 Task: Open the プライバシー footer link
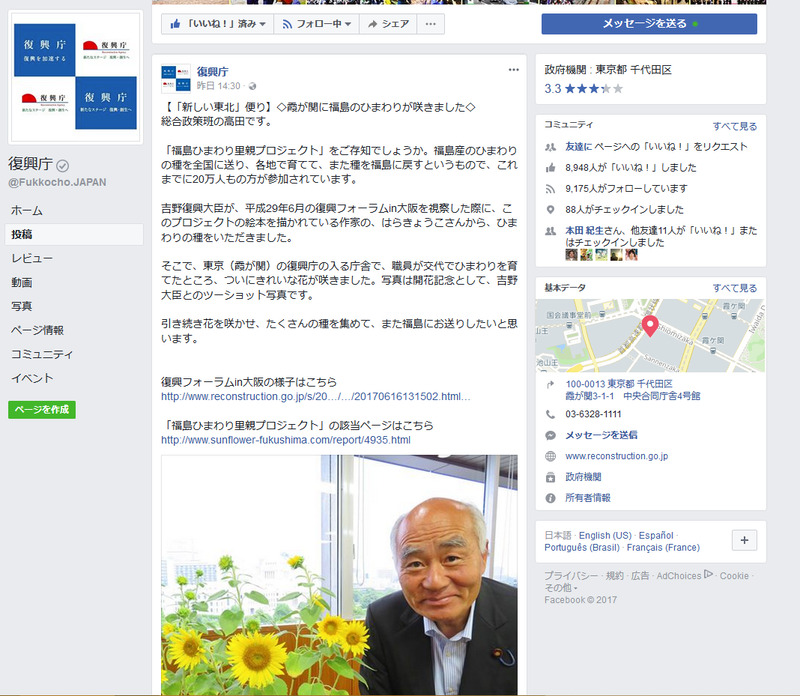570,576
